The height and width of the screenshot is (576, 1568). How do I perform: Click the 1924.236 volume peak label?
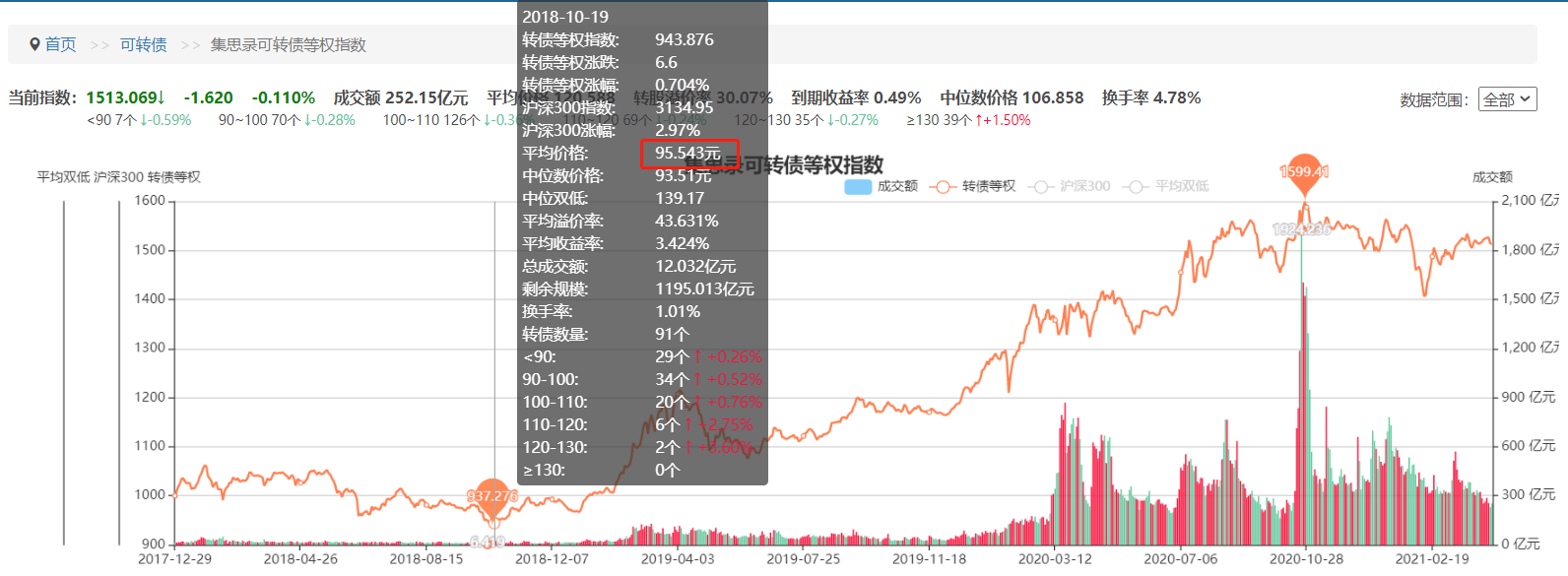1301,229
